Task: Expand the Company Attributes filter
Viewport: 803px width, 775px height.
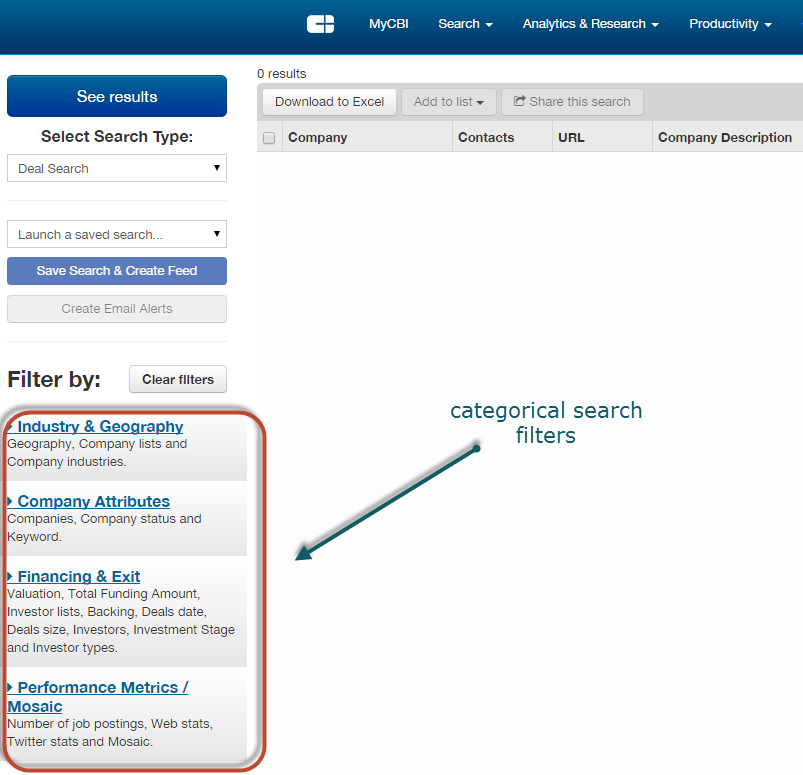Action: 93,502
